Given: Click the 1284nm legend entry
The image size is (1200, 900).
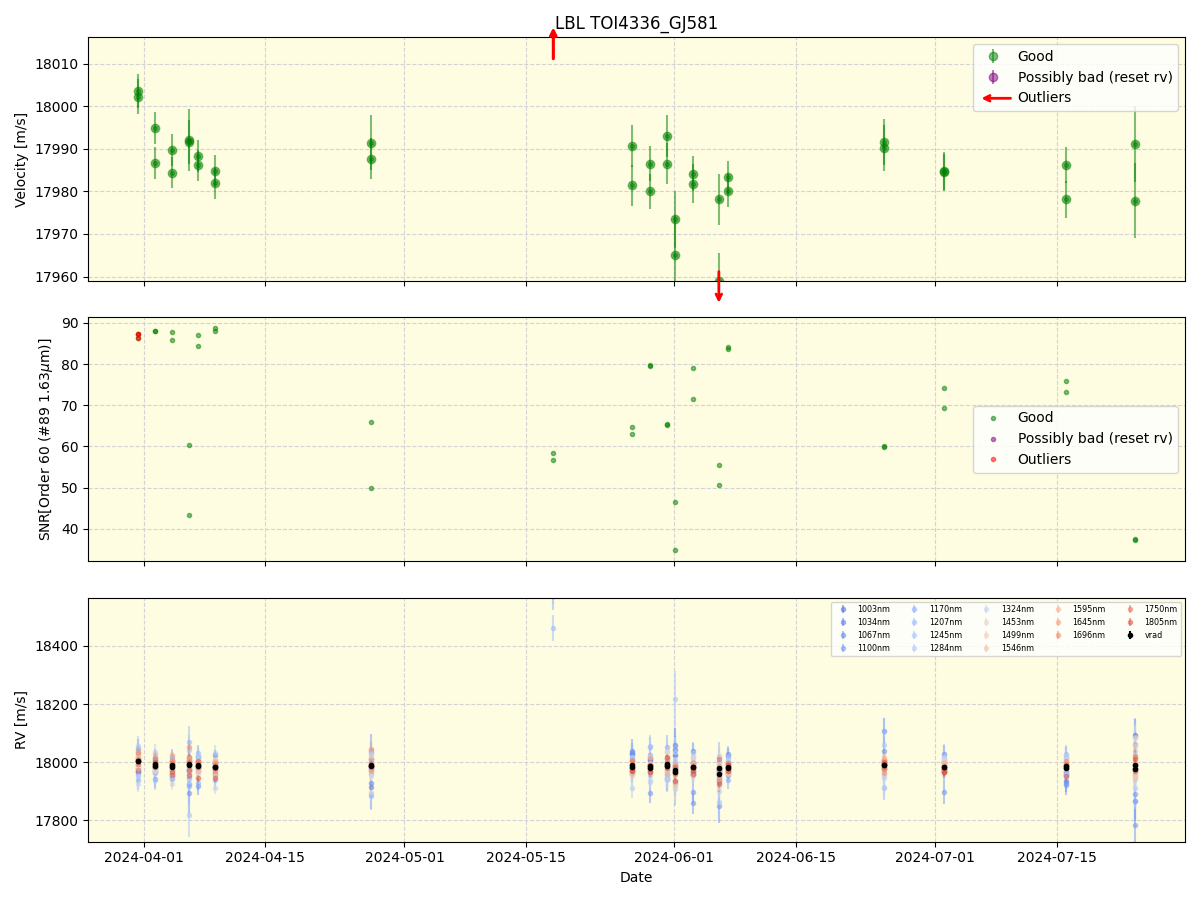Looking at the screenshot, I should pyautogui.click(x=937, y=648).
